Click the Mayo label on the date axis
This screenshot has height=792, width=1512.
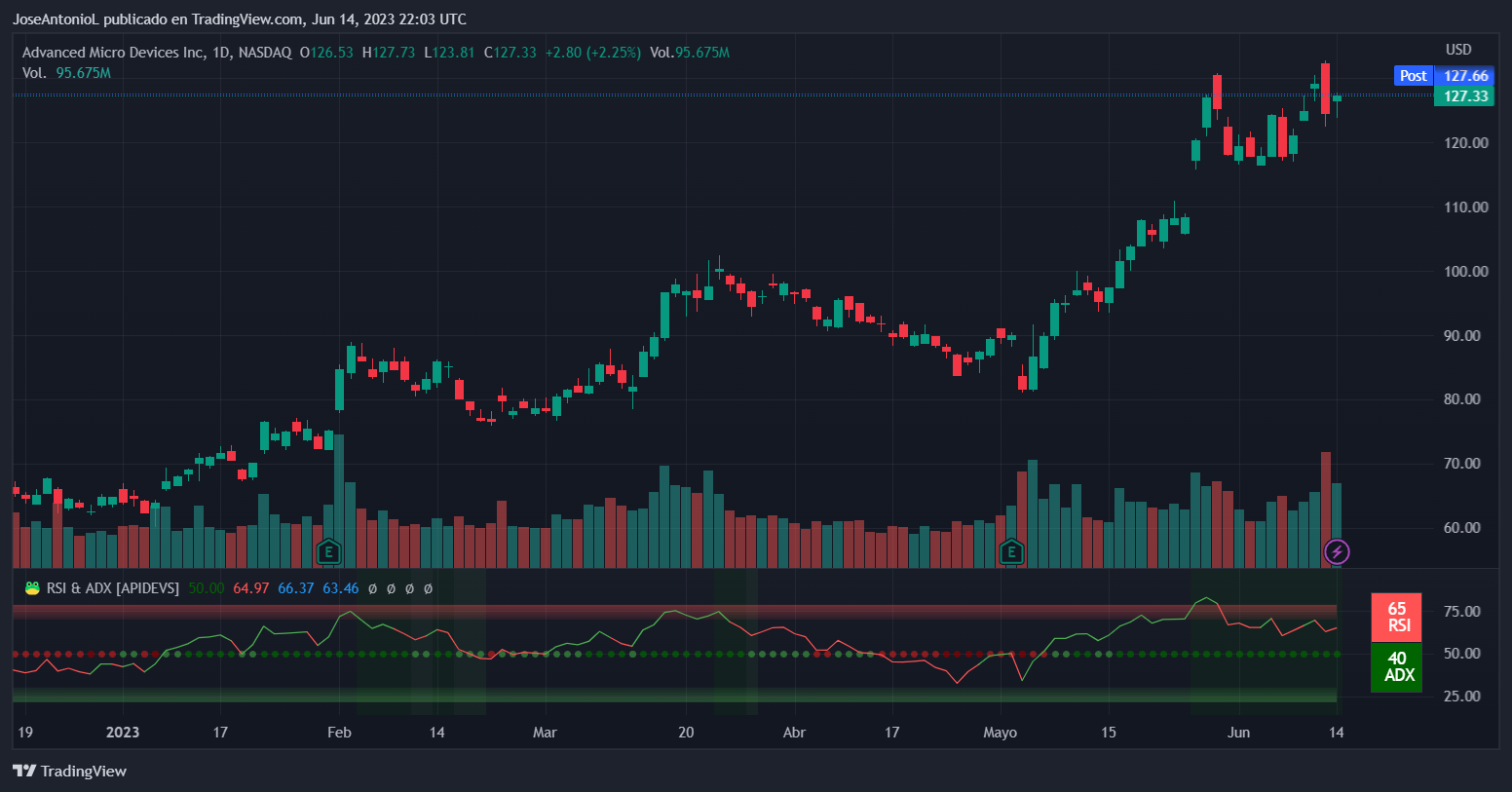(1001, 732)
